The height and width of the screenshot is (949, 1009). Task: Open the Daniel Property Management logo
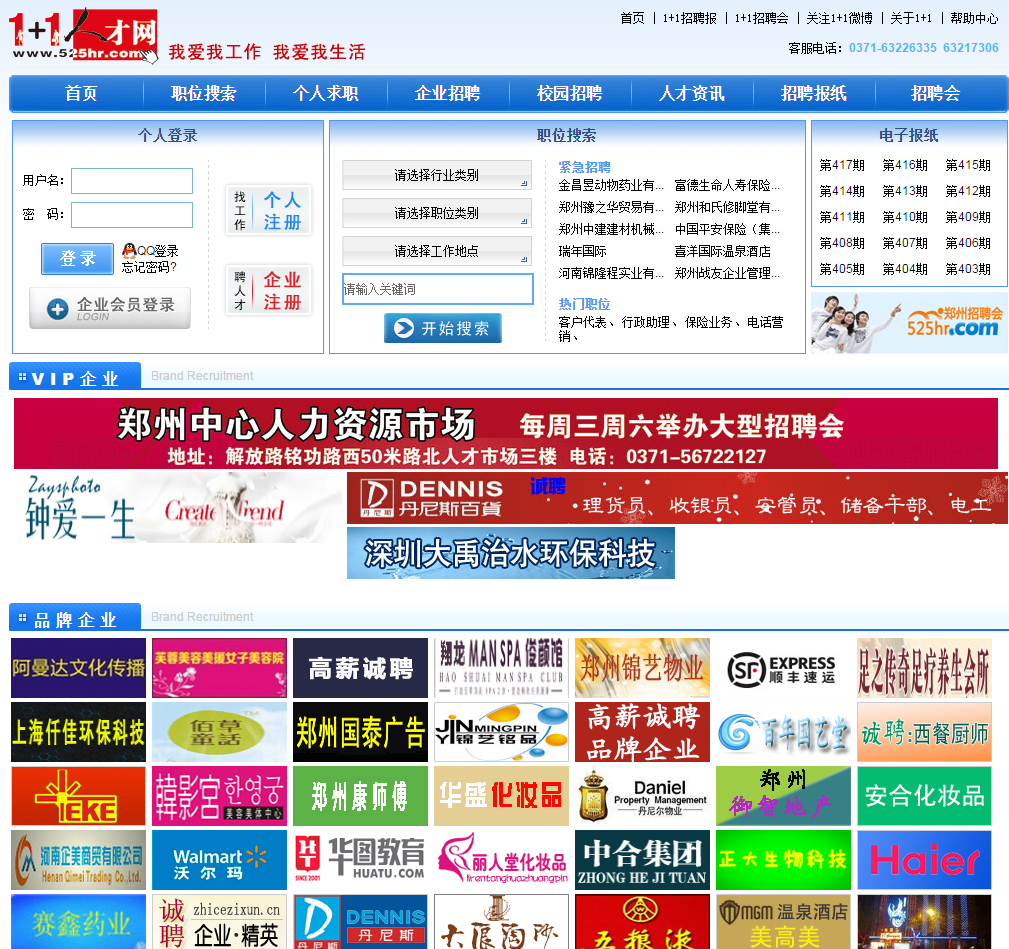[x=642, y=796]
